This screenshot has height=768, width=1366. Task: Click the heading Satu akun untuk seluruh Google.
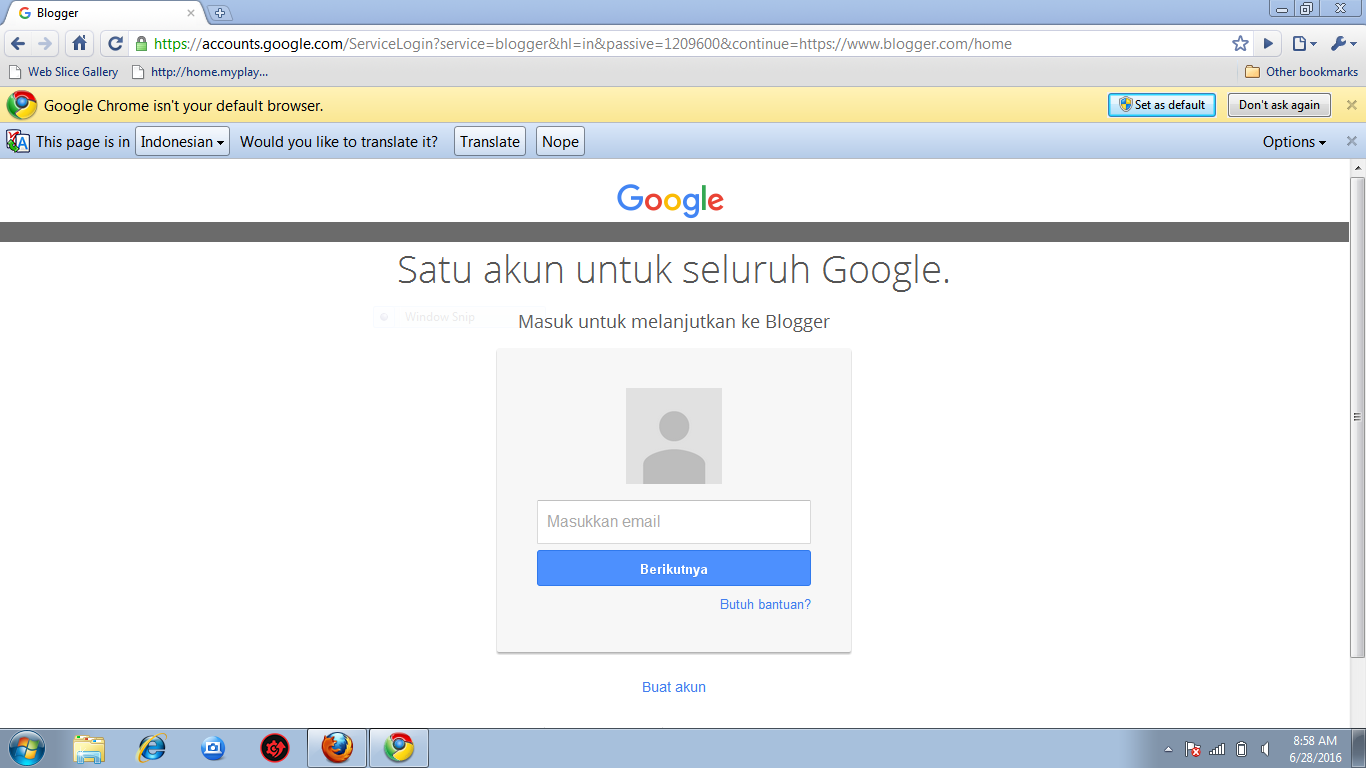tap(674, 270)
